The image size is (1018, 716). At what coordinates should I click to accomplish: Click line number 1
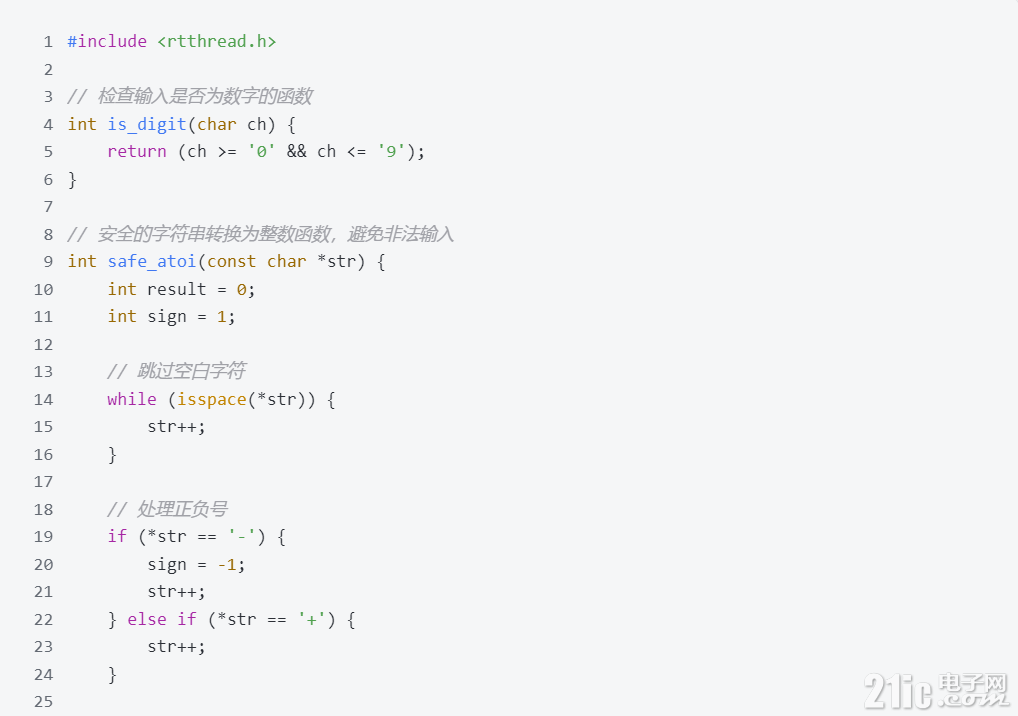click(48, 42)
